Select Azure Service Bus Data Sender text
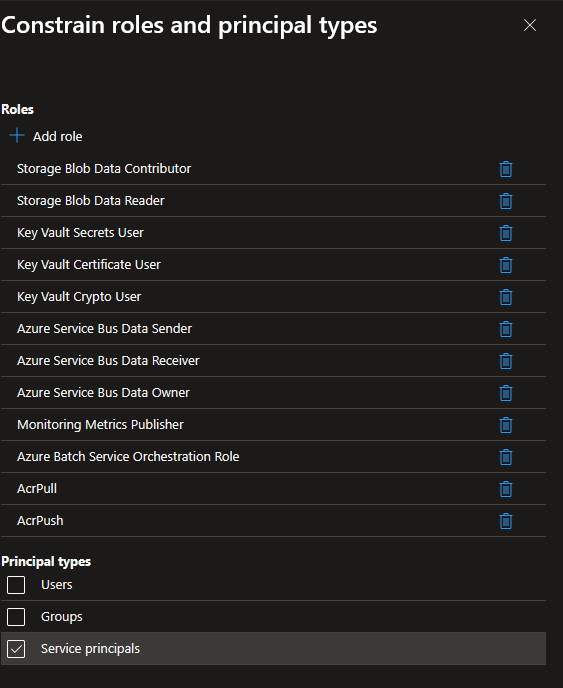This screenshot has height=688, width=563. (x=104, y=329)
